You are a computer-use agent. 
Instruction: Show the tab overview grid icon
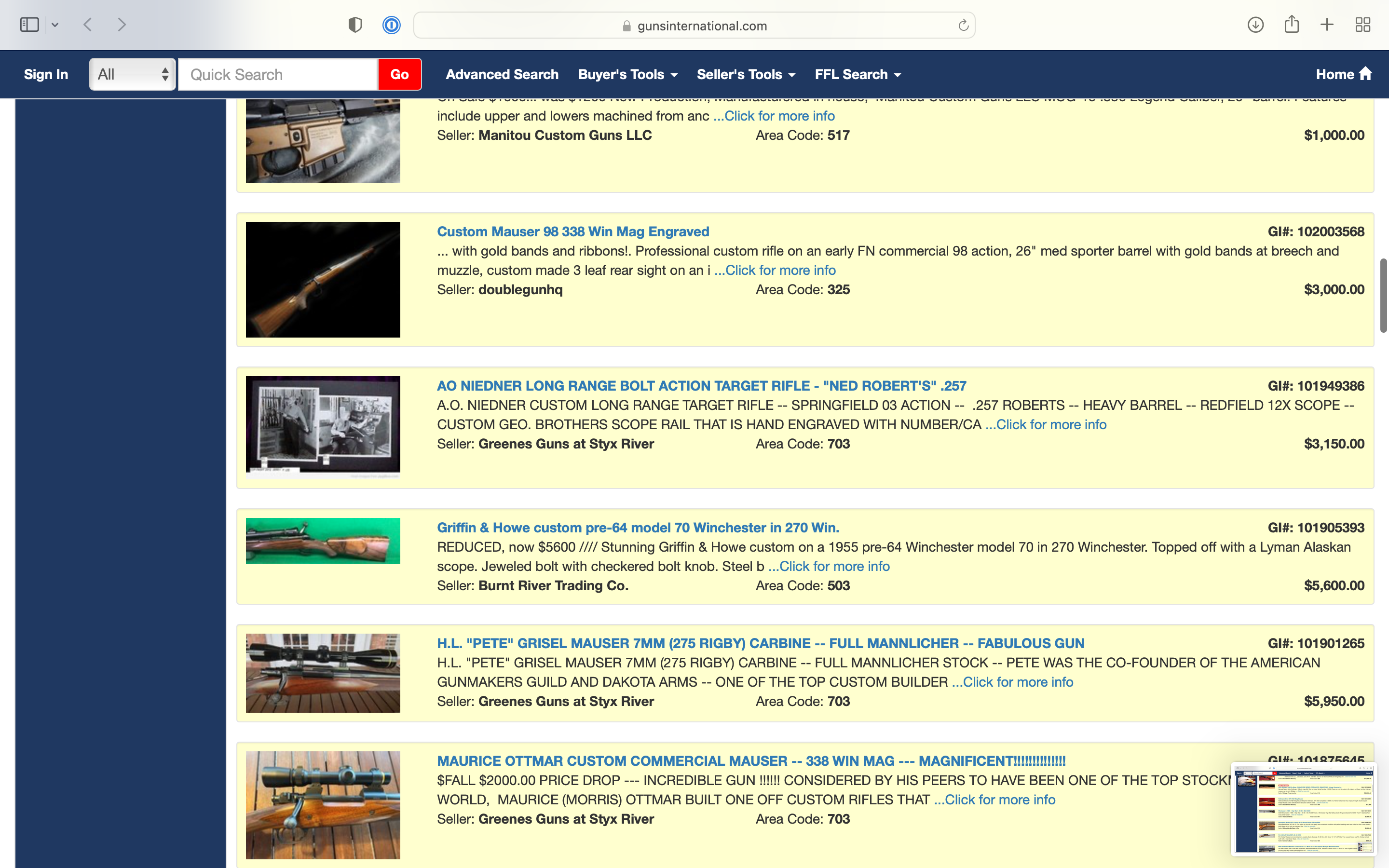(x=1362, y=25)
